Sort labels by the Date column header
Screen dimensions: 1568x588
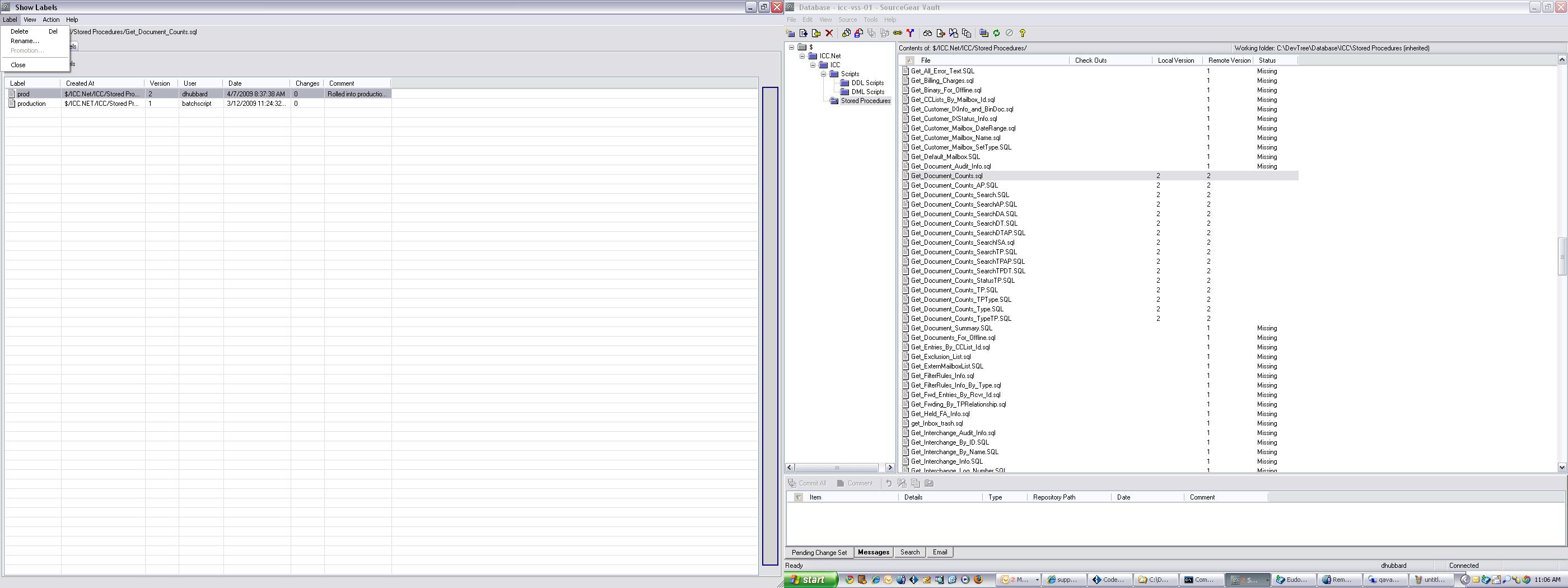coord(256,83)
